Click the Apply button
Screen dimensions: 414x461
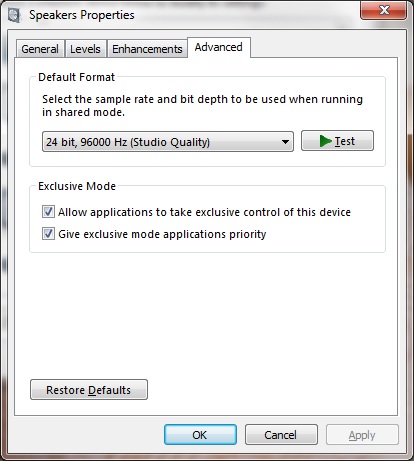coord(362,435)
